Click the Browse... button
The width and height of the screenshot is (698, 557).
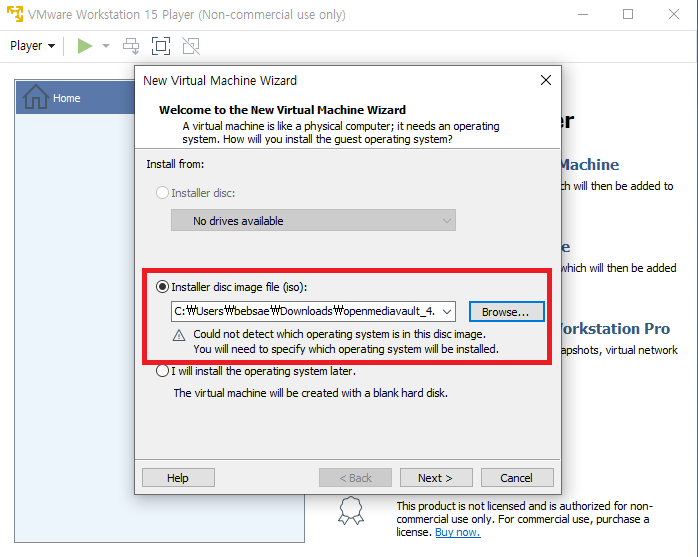coord(506,312)
